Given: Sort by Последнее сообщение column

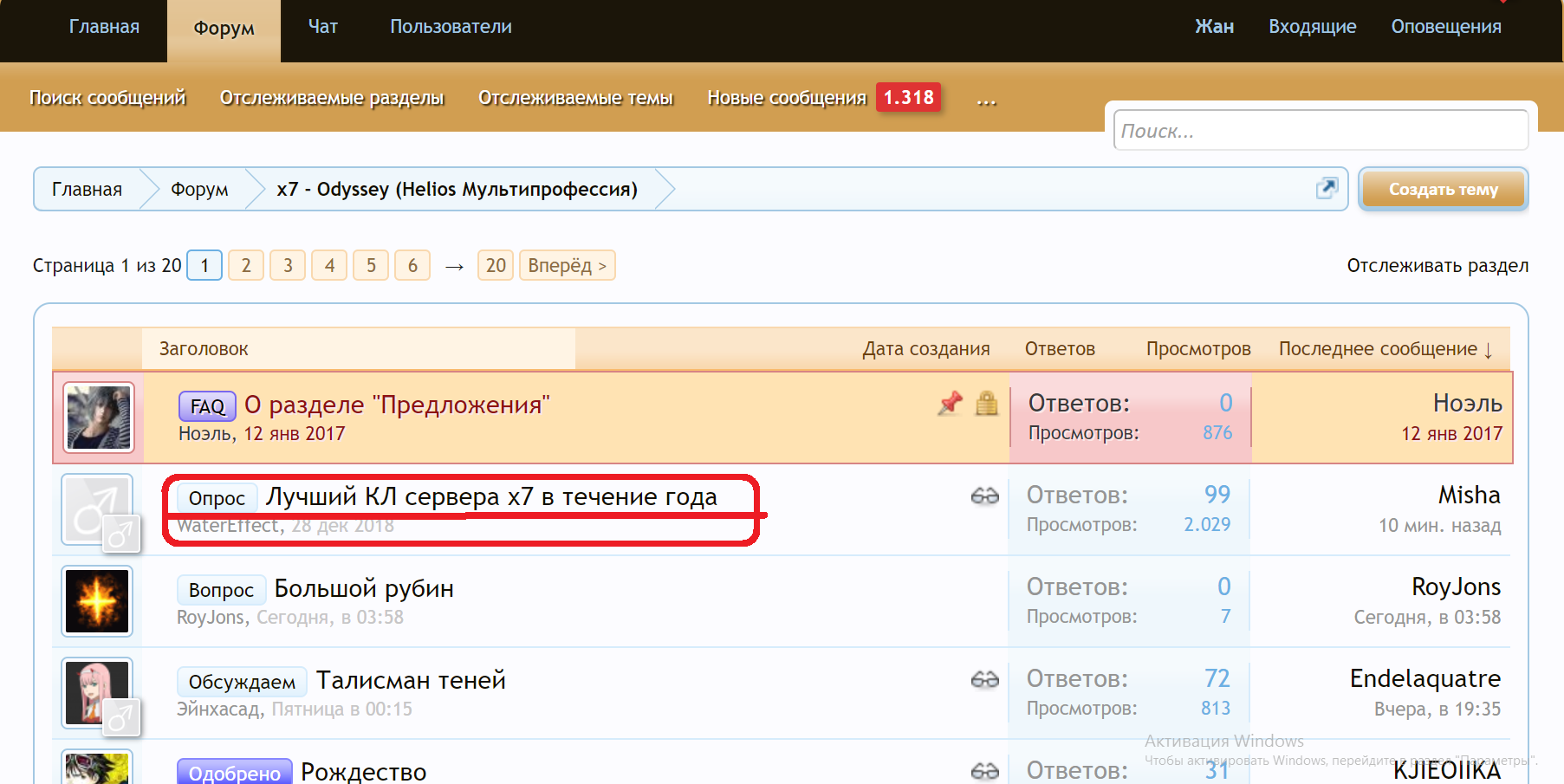Looking at the screenshot, I should point(1385,349).
